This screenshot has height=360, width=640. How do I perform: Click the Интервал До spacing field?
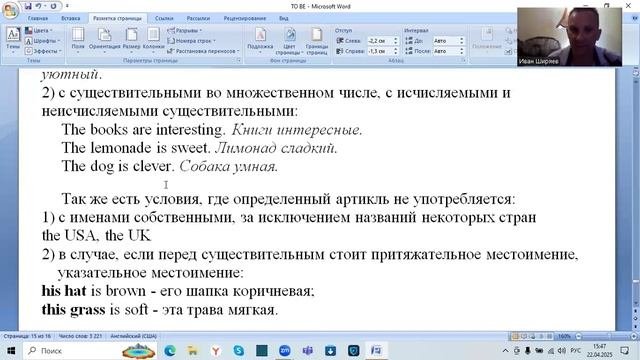pyautogui.click(x=445, y=41)
